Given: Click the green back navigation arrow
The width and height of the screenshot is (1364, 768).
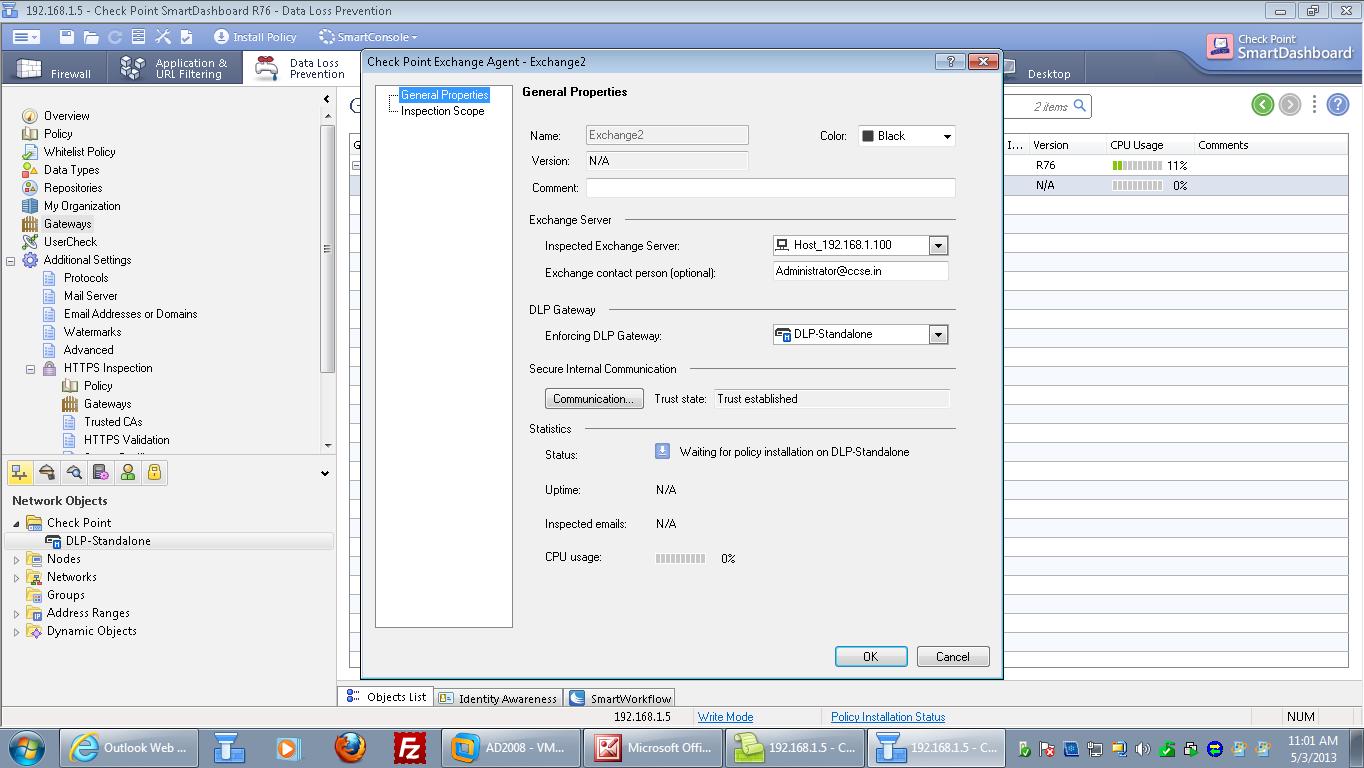Looking at the screenshot, I should pyautogui.click(x=1262, y=105).
